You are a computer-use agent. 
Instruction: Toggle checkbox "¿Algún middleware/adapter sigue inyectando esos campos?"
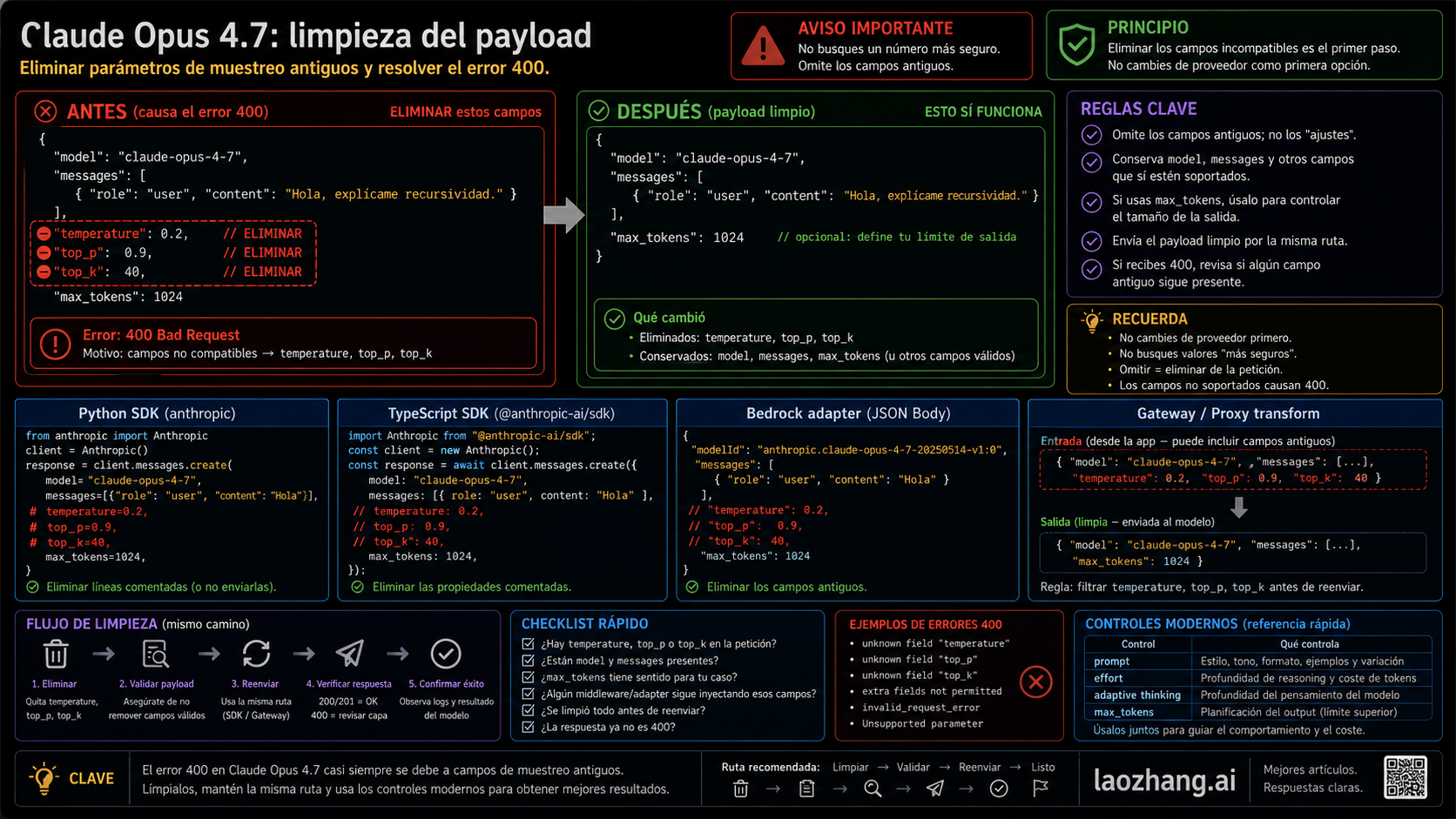pyautogui.click(x=528, y=694)
